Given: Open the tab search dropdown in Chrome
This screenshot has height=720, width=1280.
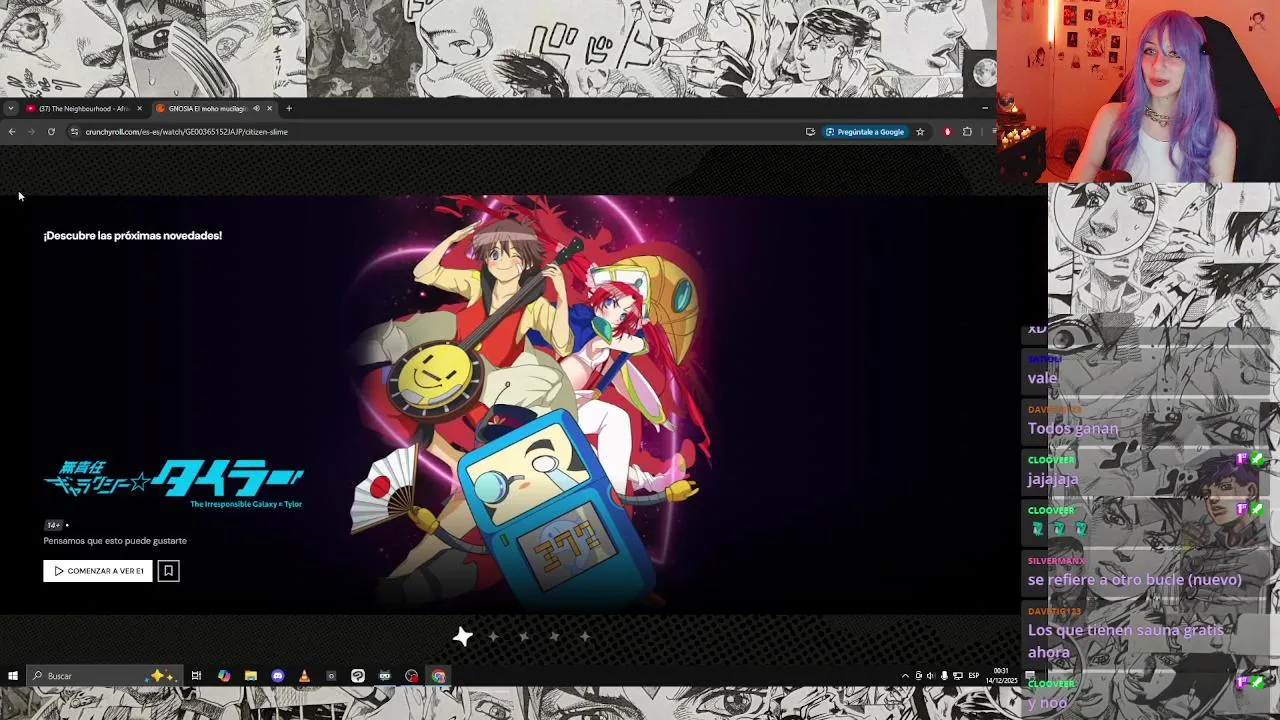Looking at the screenshot, I should pyautogui.click(x=10, y=108).
